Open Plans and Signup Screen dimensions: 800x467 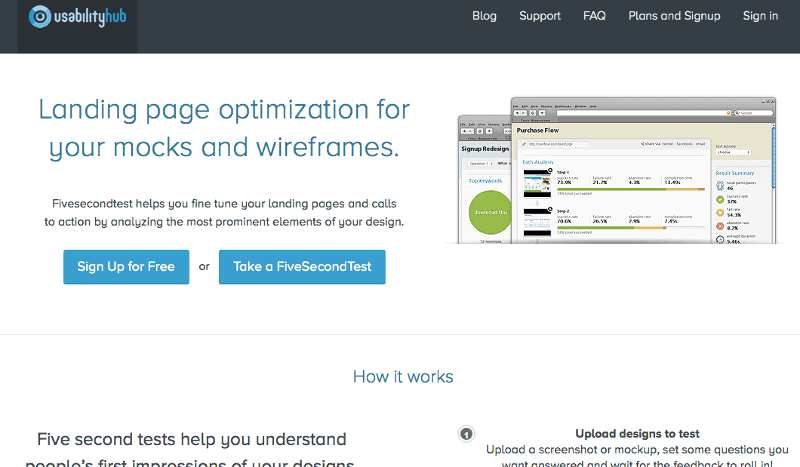pyautogui.click(x=674, y=16)
